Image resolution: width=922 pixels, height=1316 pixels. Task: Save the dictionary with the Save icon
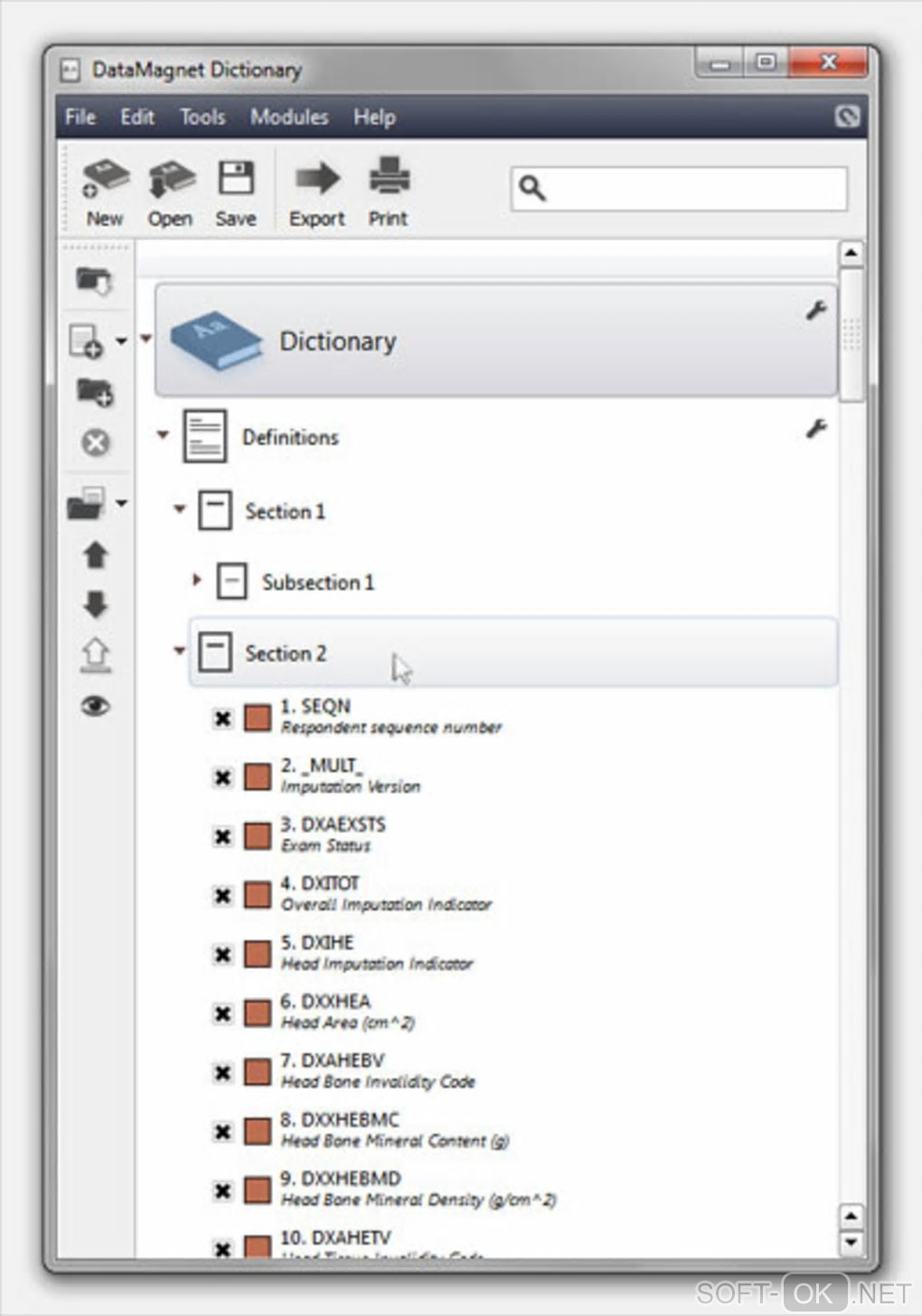click(236, 178)
